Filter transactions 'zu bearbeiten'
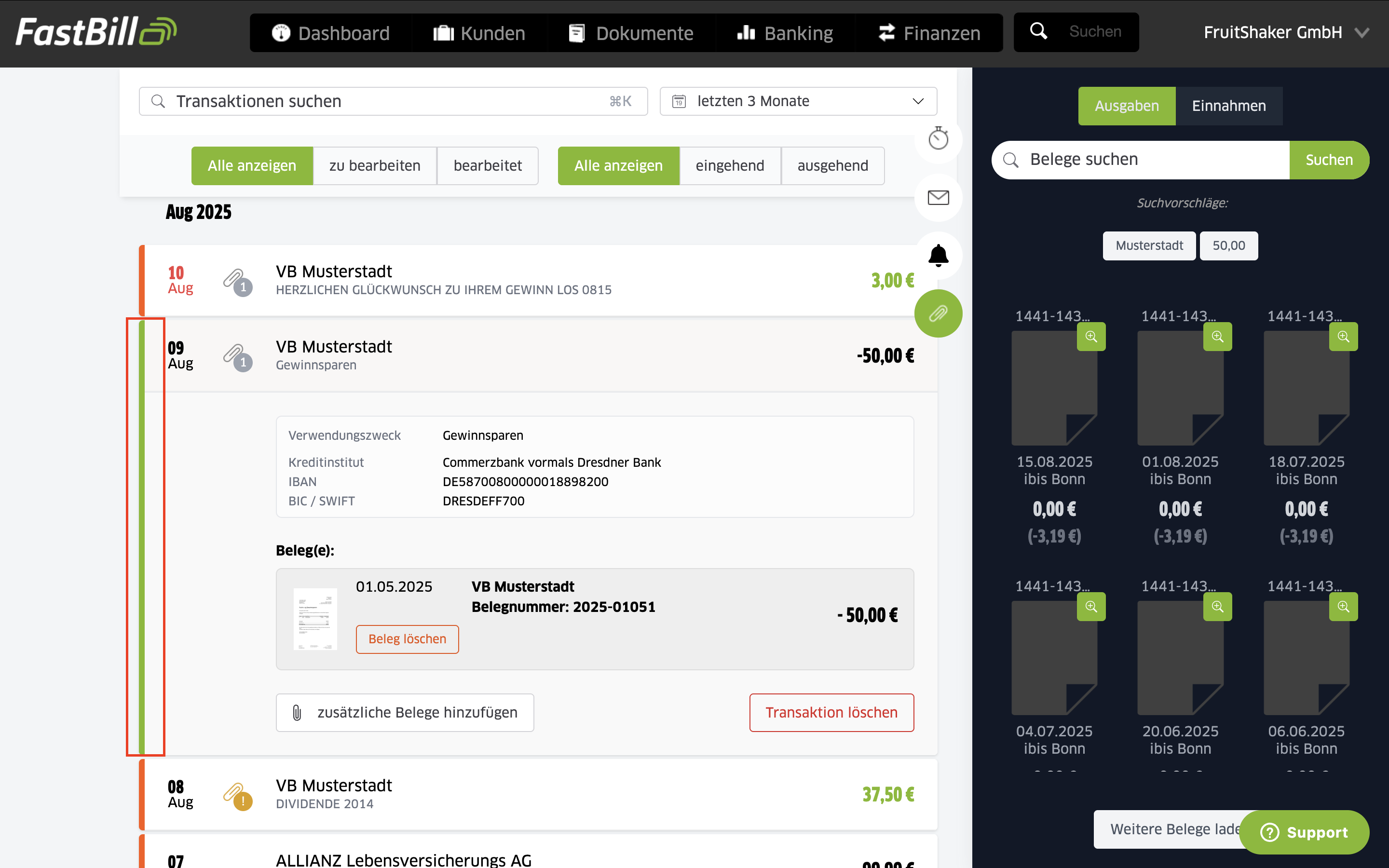The image size is (1389, 868). pos(375,166)
